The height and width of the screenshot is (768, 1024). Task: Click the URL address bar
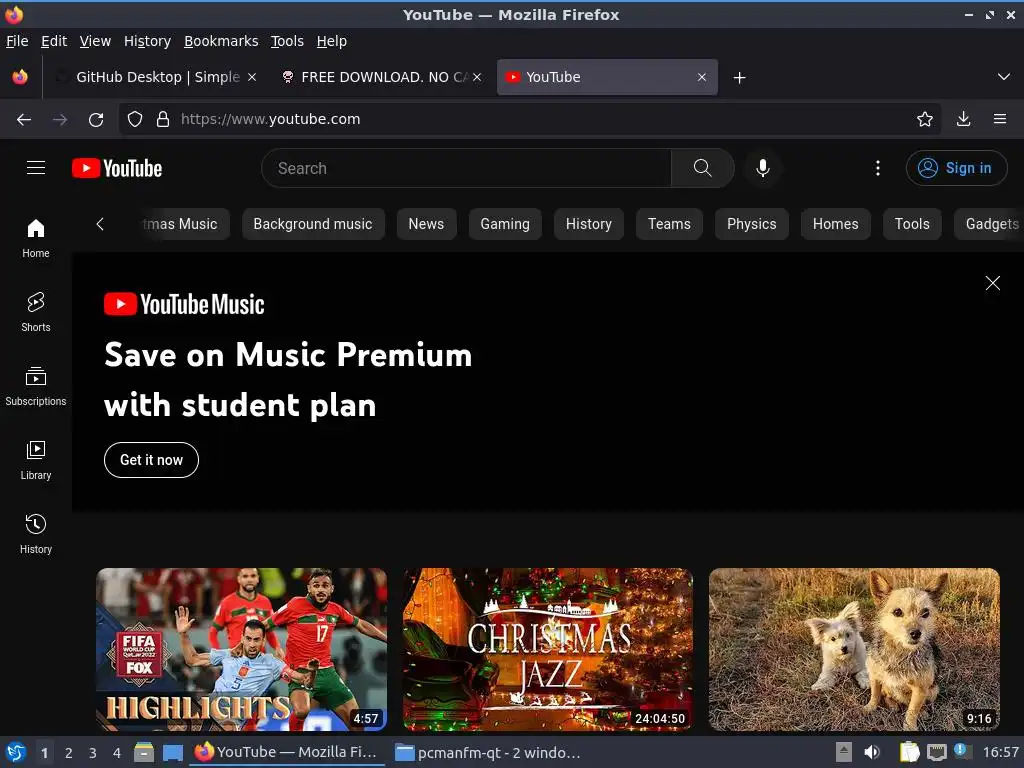click(529, 119)
